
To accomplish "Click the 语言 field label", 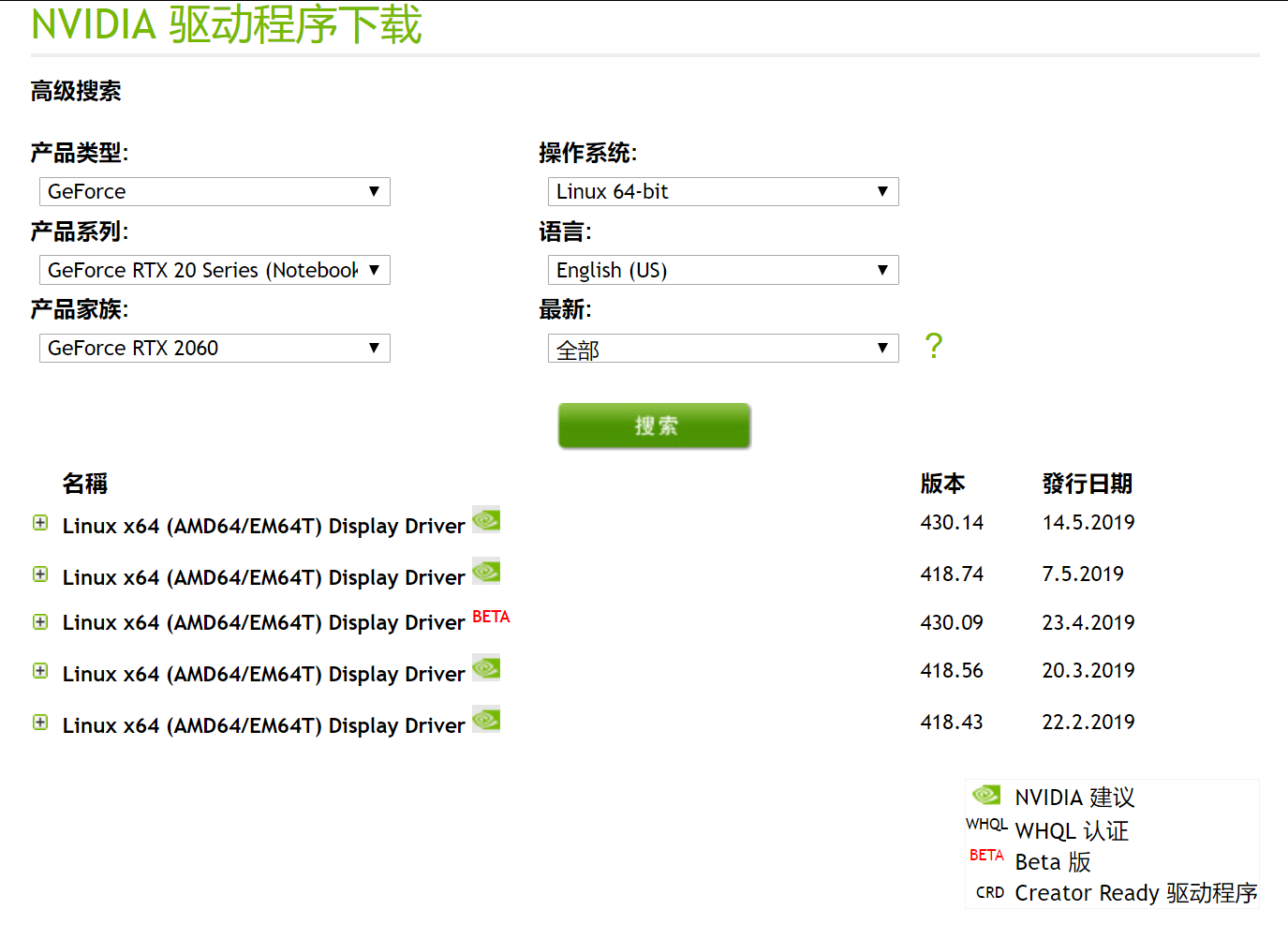I will pos(566,231).
